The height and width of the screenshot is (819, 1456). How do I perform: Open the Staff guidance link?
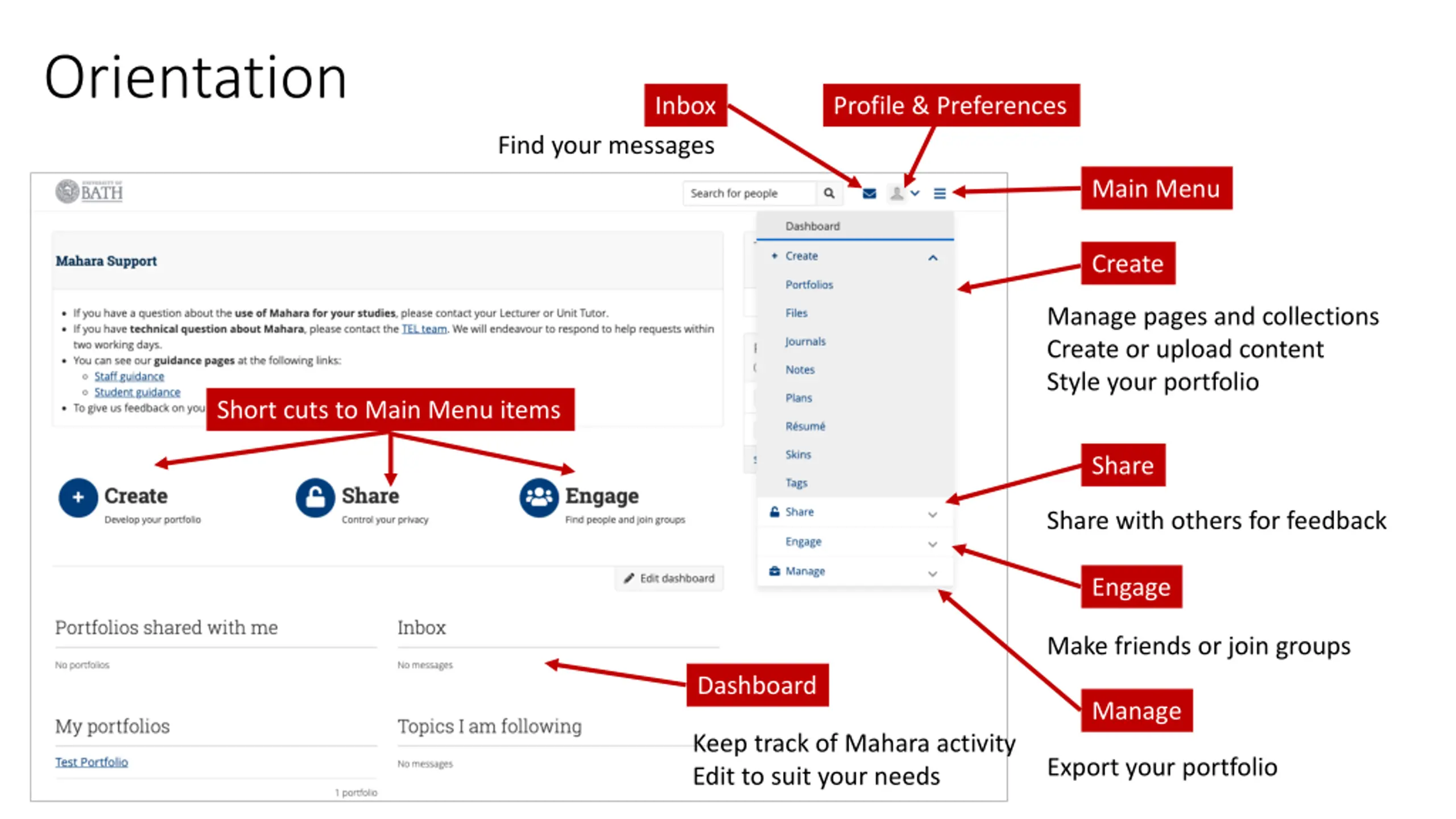[129, 376]
